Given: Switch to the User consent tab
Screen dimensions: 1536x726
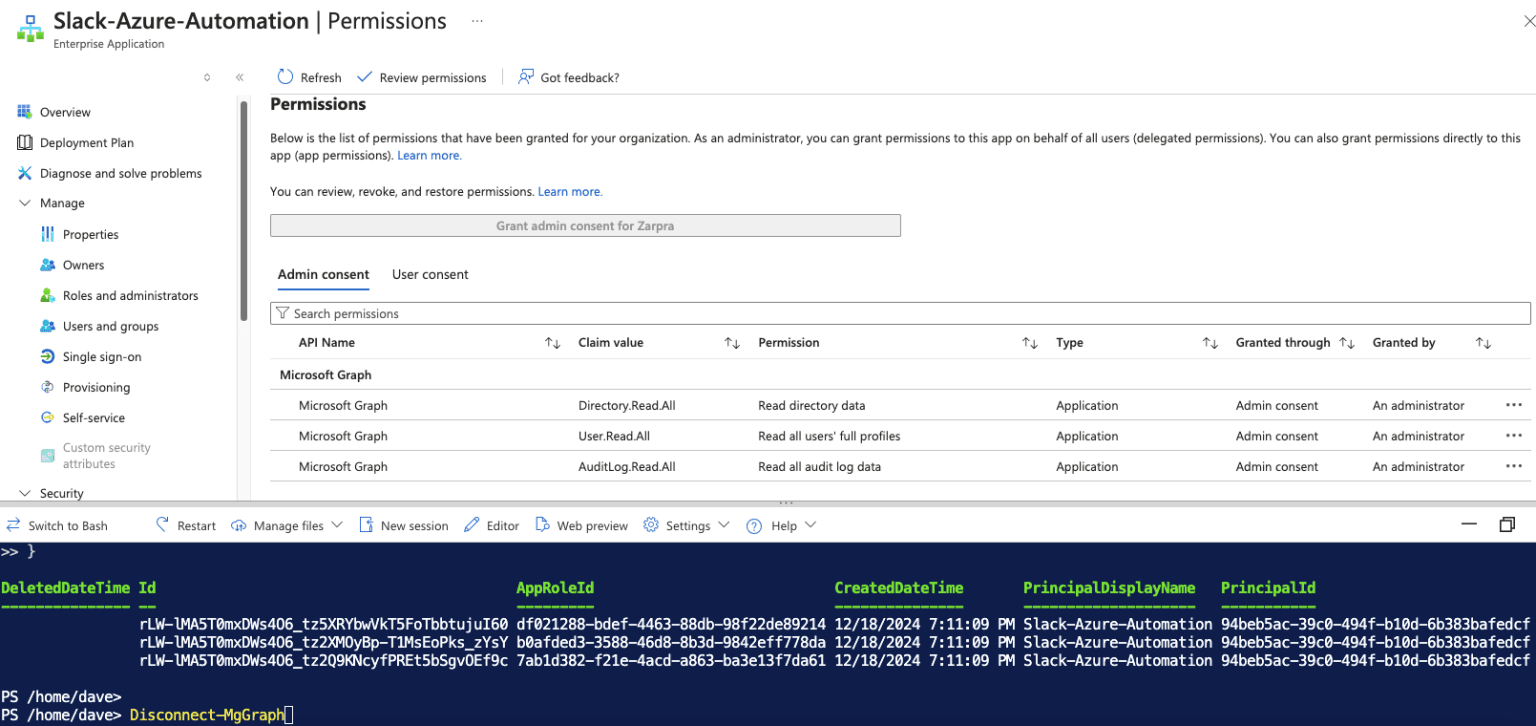Looking at the screenshot, I should click(430, 274).
